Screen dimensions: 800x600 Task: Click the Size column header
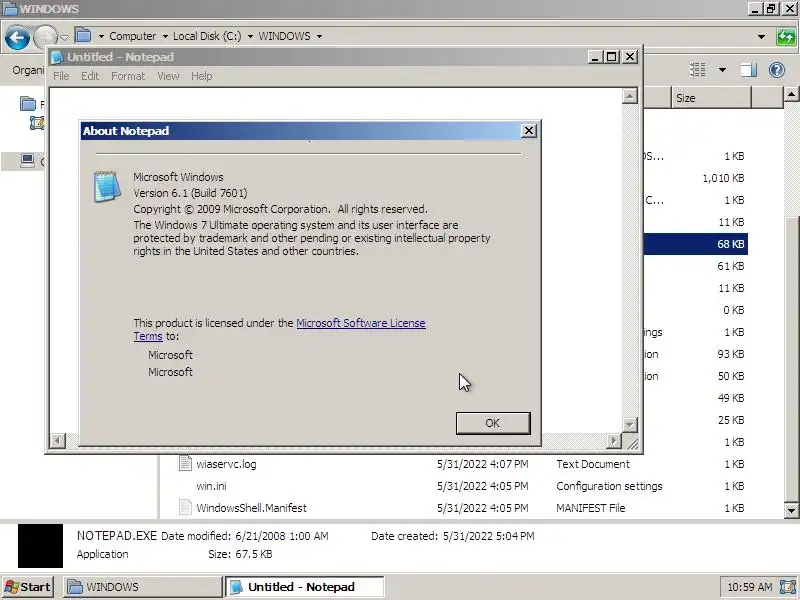[x=711, y=98]
